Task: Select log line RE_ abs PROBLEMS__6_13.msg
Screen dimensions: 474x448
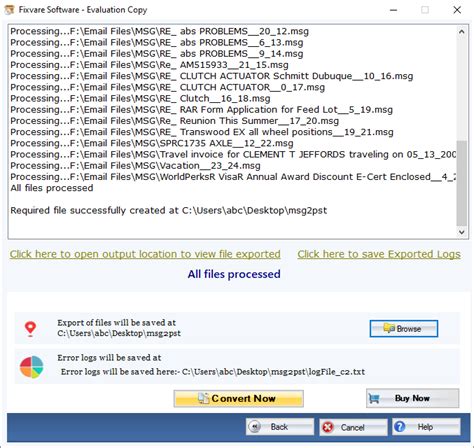Action: 157,43
